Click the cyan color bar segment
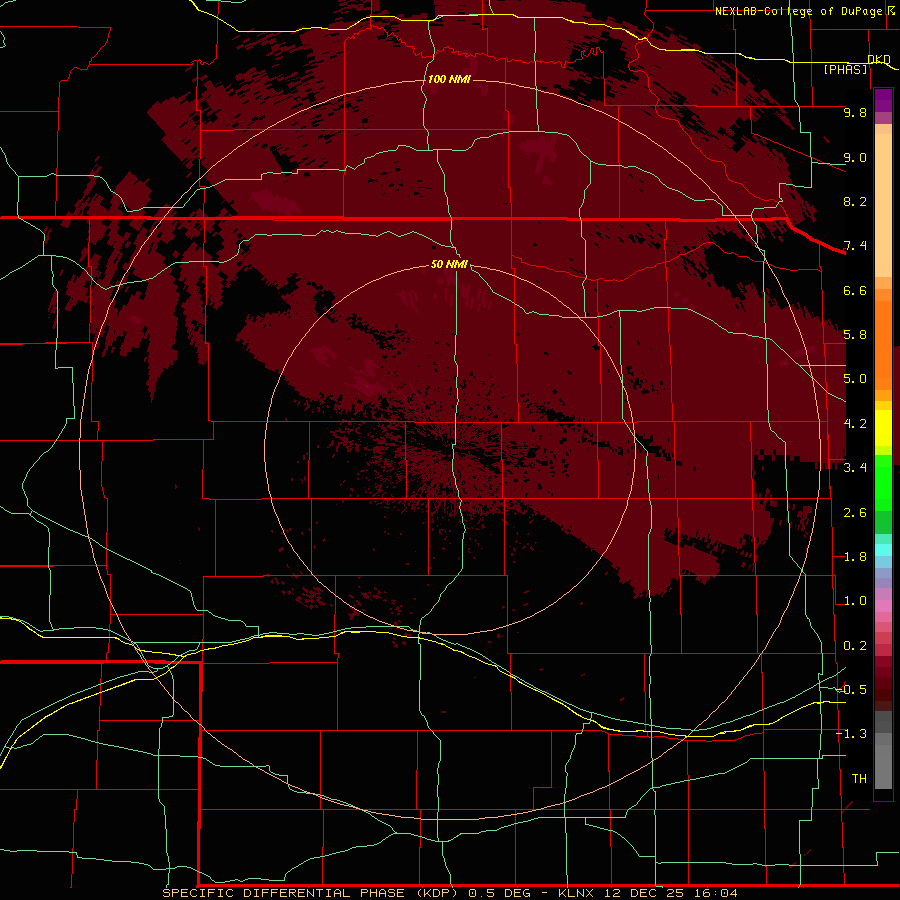Image resolution: width=900 pixels, height=900 pixels. 883,550
